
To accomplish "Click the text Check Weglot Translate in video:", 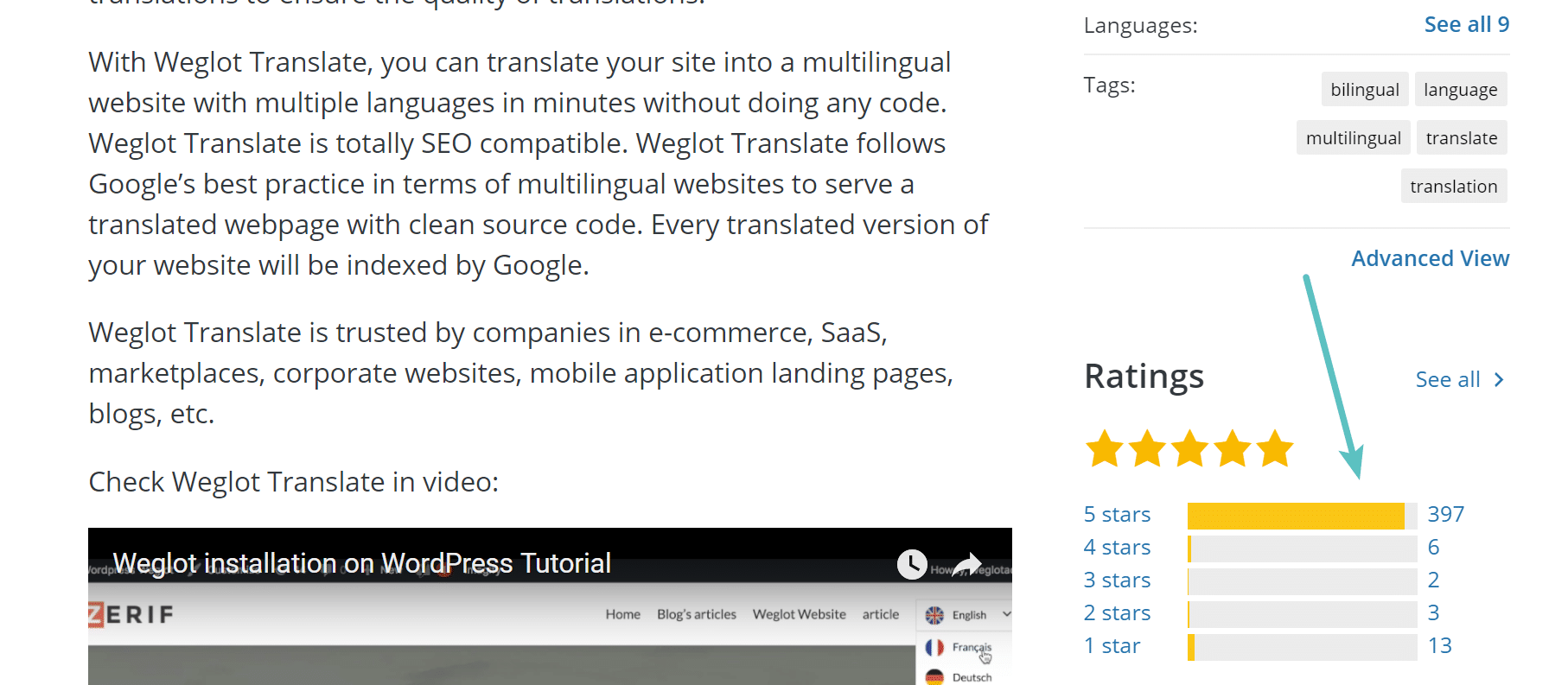I will click(x=294, y=482).
